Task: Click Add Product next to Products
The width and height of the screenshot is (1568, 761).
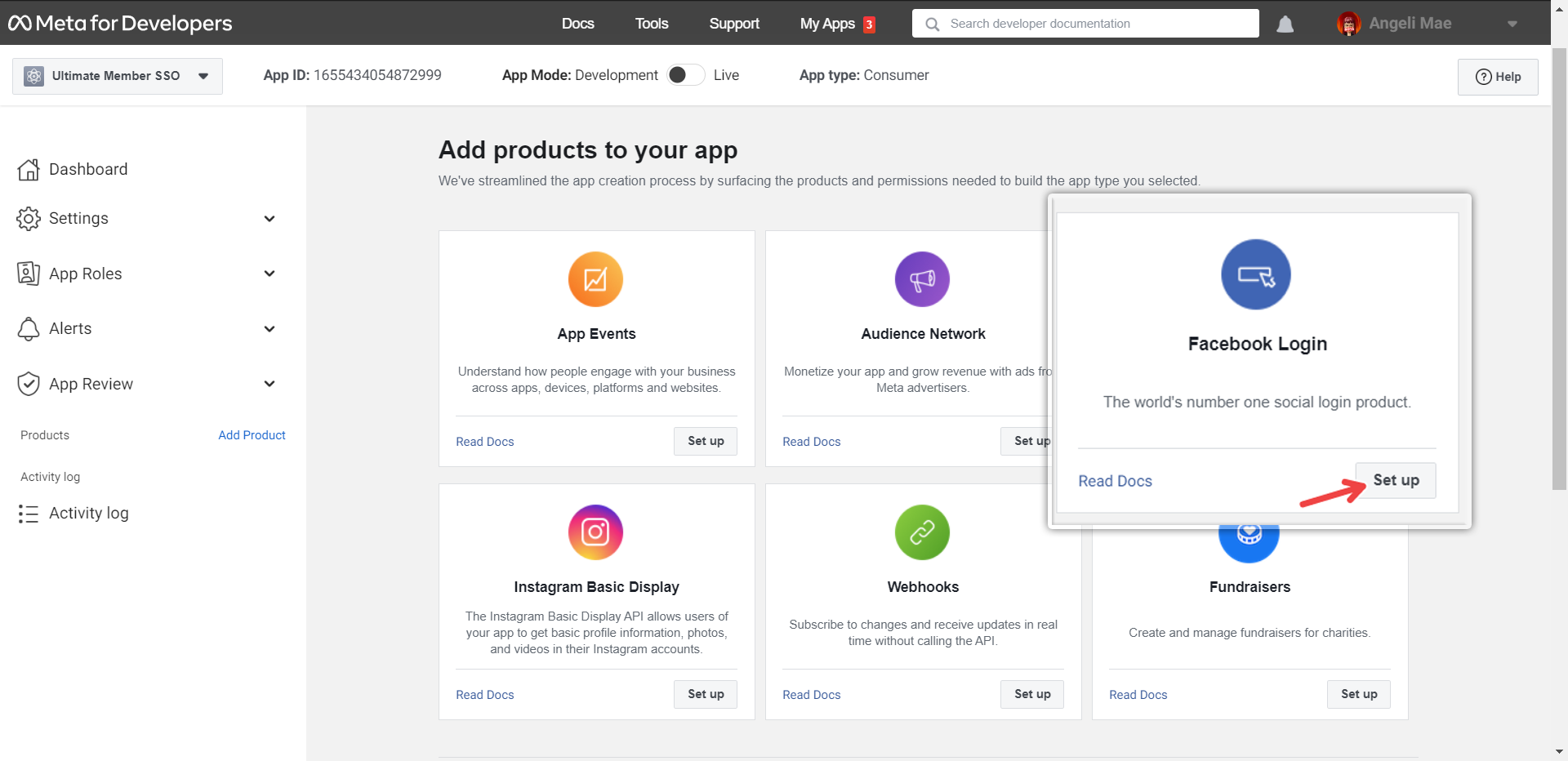Action: 252,435
